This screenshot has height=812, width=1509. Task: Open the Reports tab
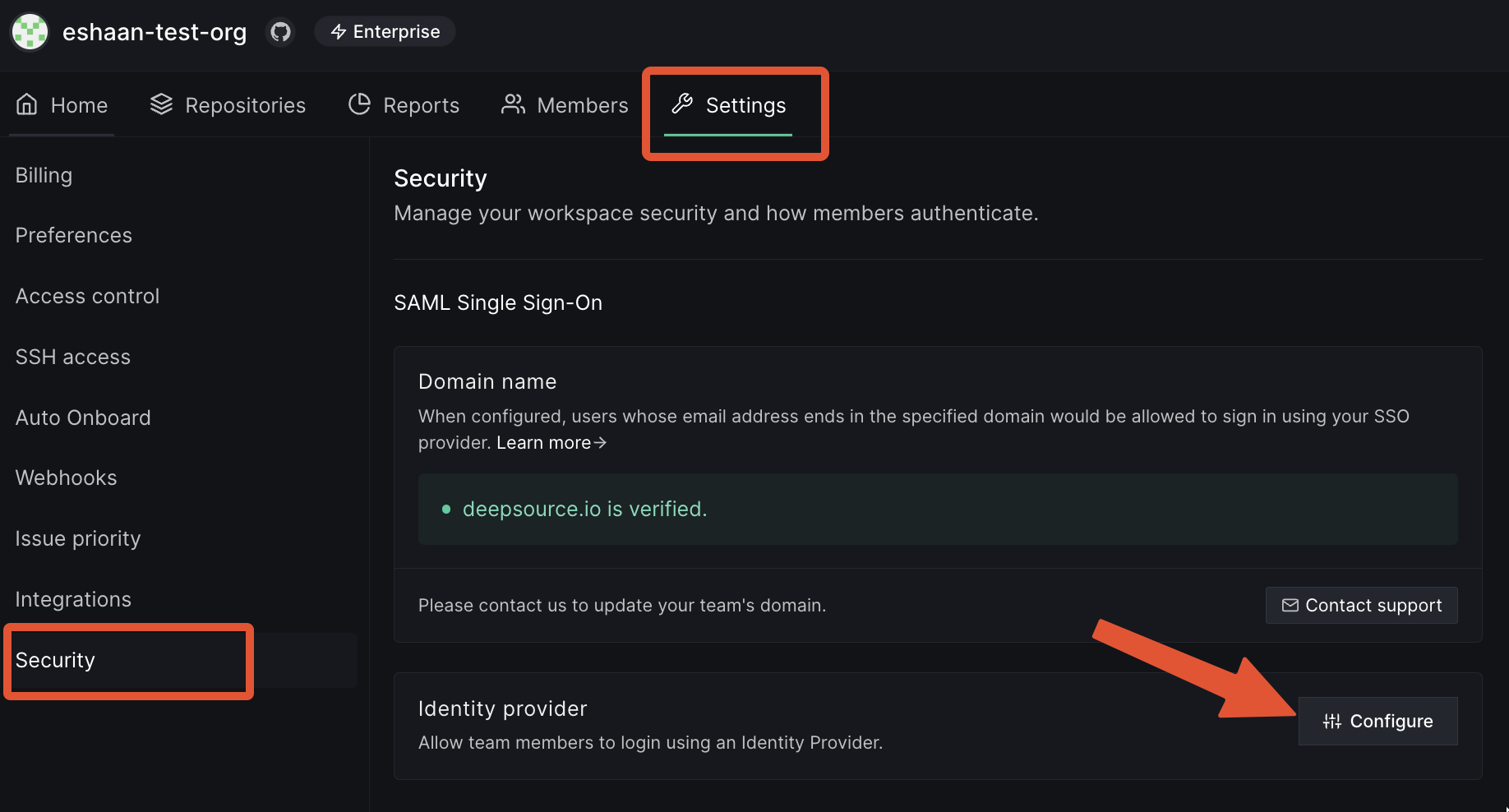[x=404, y=105]
